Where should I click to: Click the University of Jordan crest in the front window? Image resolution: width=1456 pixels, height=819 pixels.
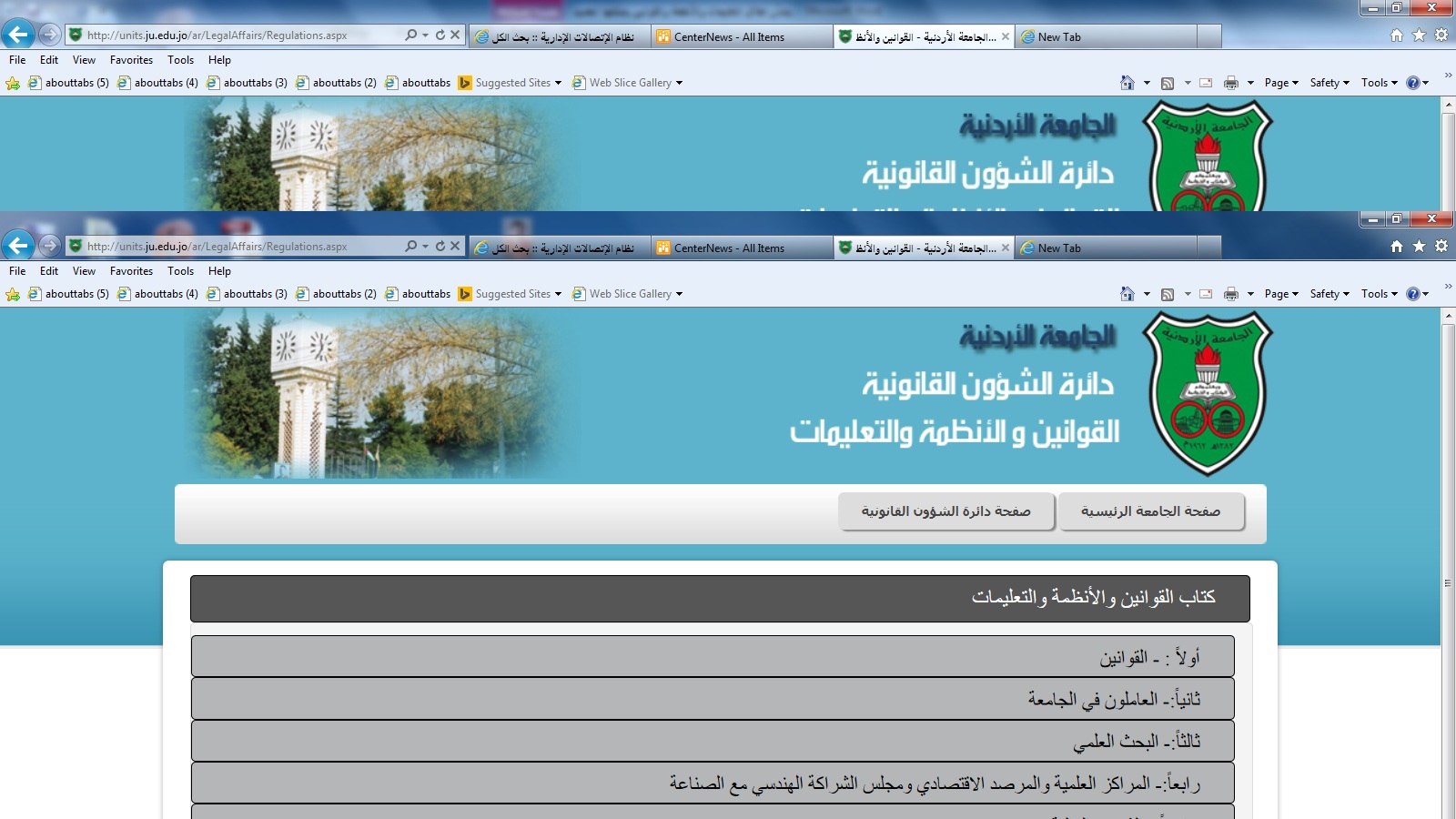point(1208,393)
